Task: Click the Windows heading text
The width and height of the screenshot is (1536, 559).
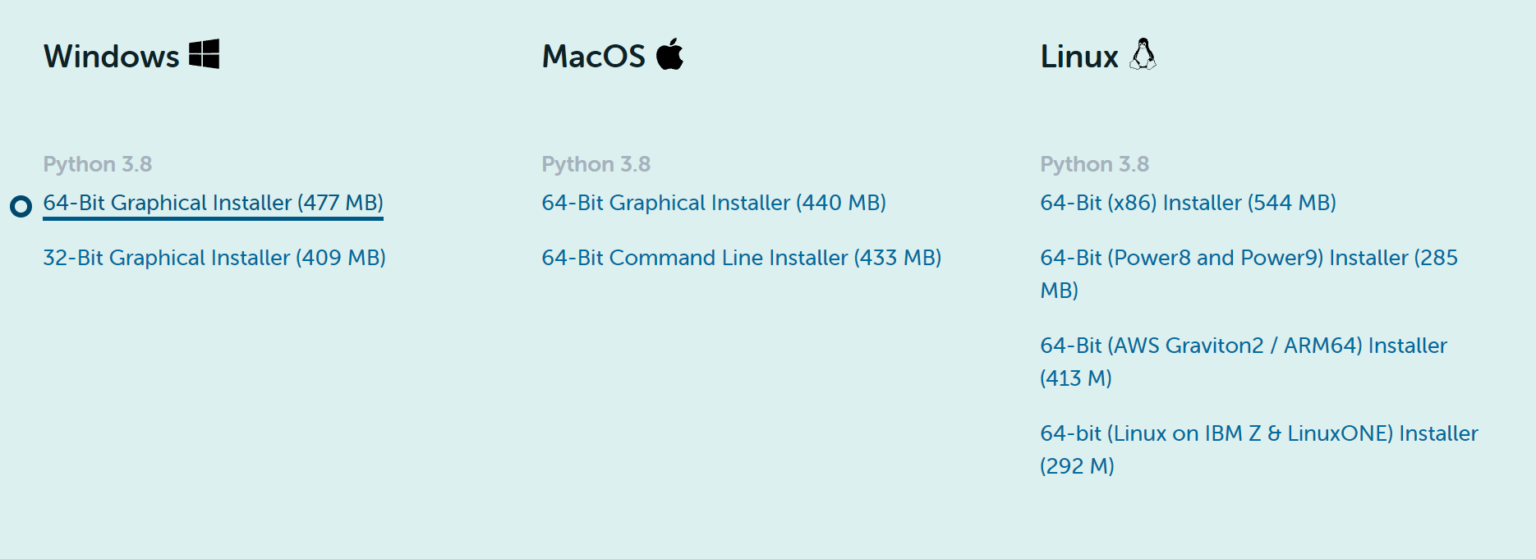Action: (111, 56)
